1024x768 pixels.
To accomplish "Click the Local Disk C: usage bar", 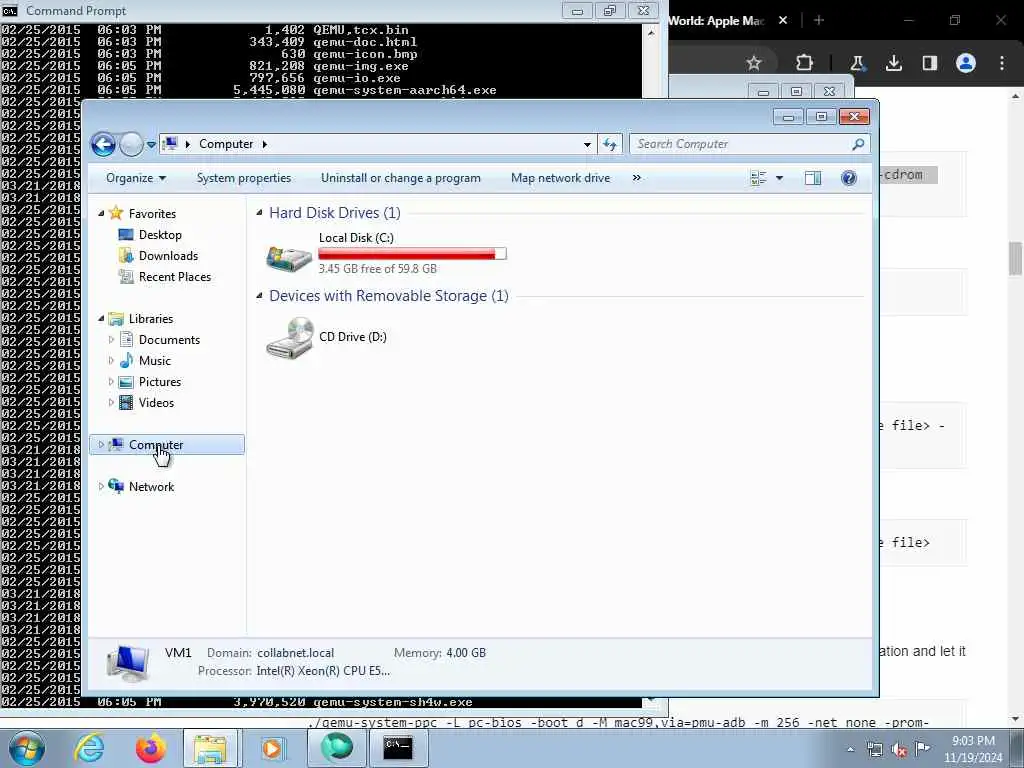I will pos(412,253).
